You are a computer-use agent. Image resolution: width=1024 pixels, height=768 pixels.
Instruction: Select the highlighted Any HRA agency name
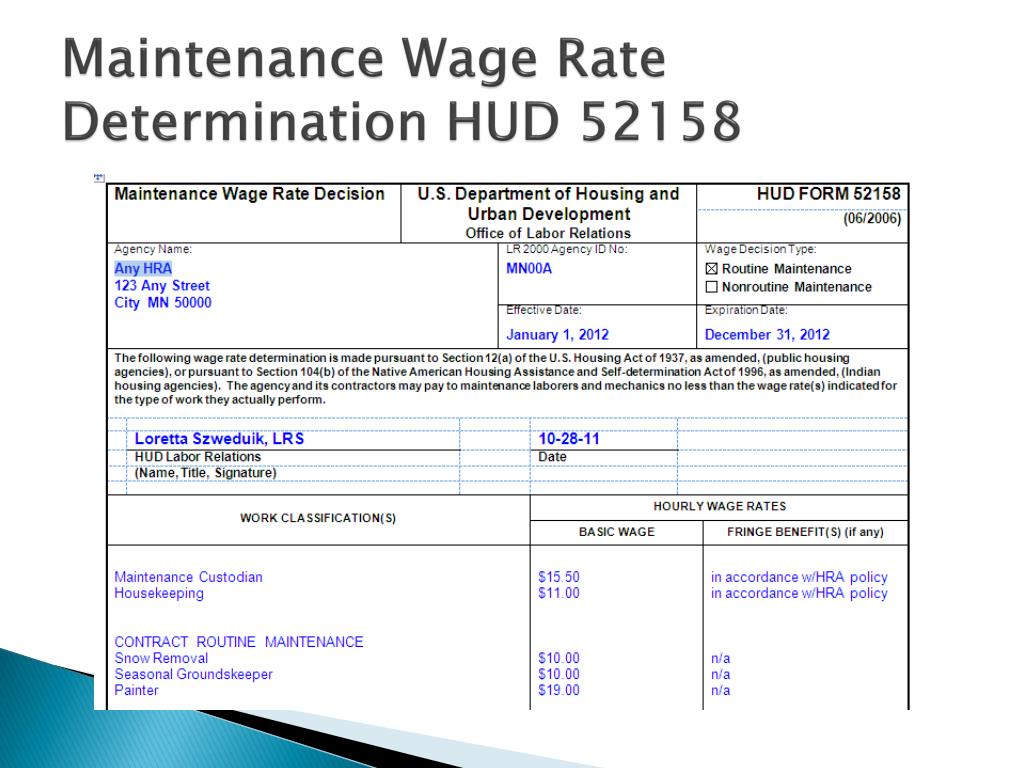[x=143, y=268]
